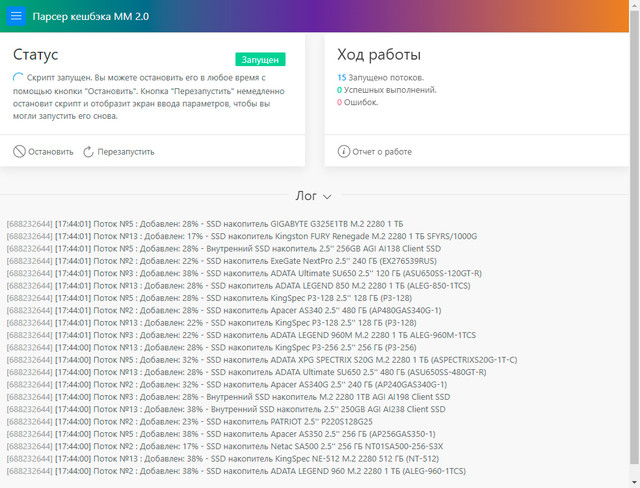This screenshot has width=640, height=488.
Task: Click the loading spinner in Статус card
Action: pos(18,78)
